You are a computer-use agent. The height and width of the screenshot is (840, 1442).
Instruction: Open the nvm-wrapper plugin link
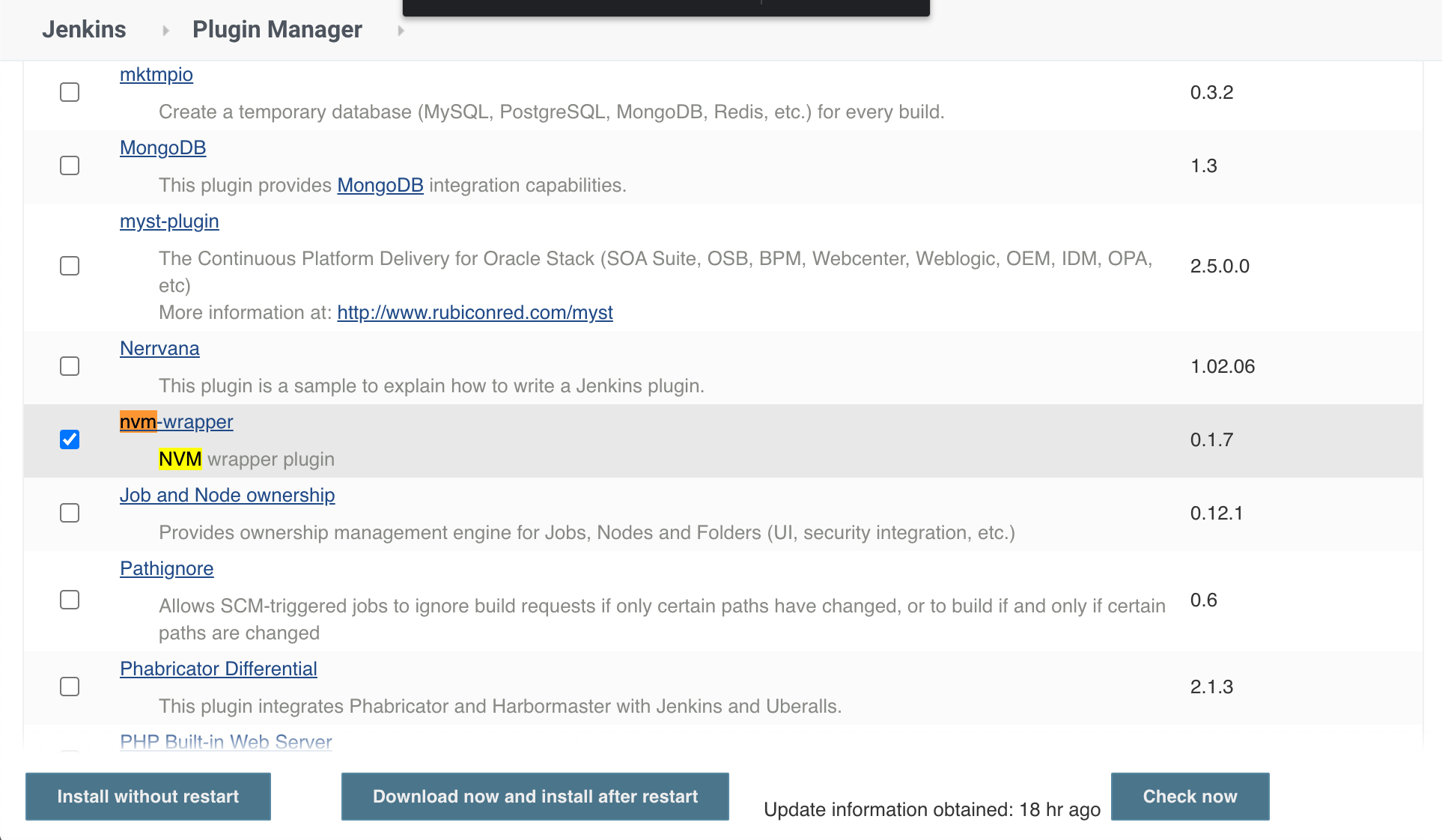pos(177,422)
